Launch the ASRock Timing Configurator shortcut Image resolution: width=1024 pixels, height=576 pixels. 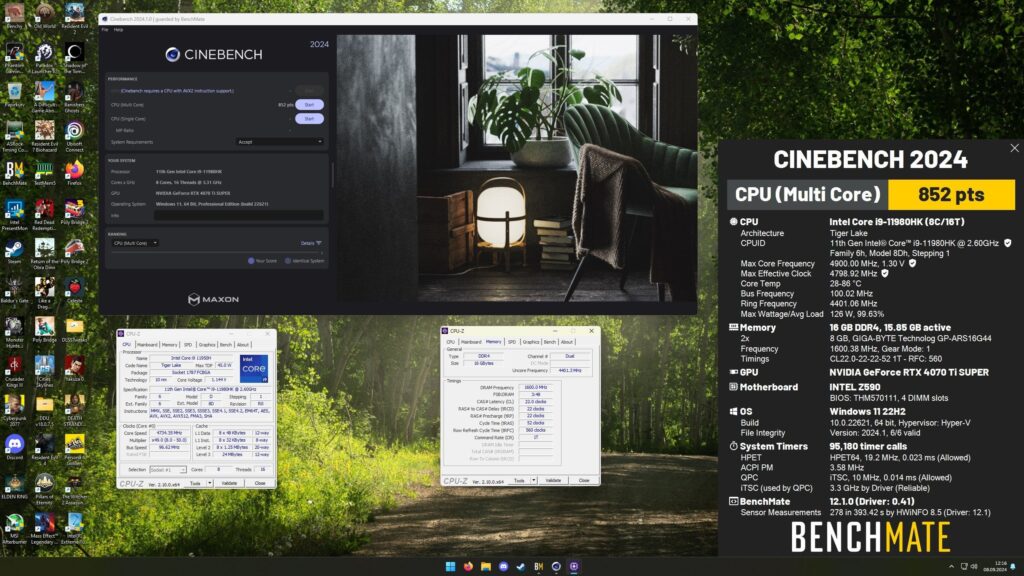coord(14,136)
